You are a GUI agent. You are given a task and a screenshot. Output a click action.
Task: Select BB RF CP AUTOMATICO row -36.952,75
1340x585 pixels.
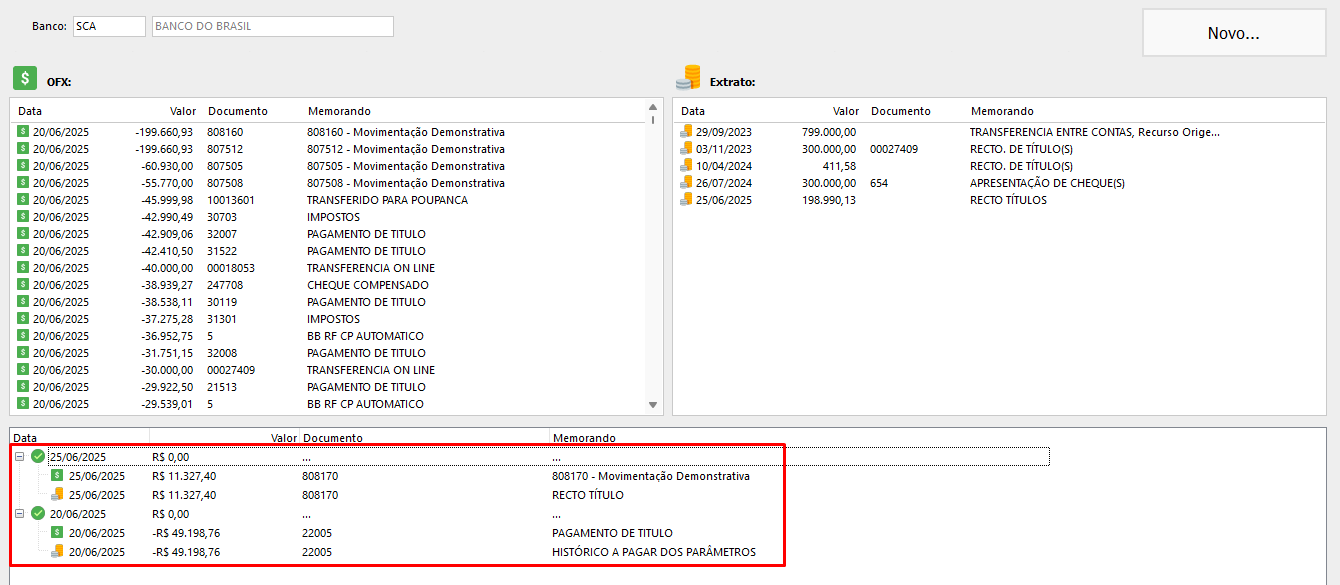point(329,336)
